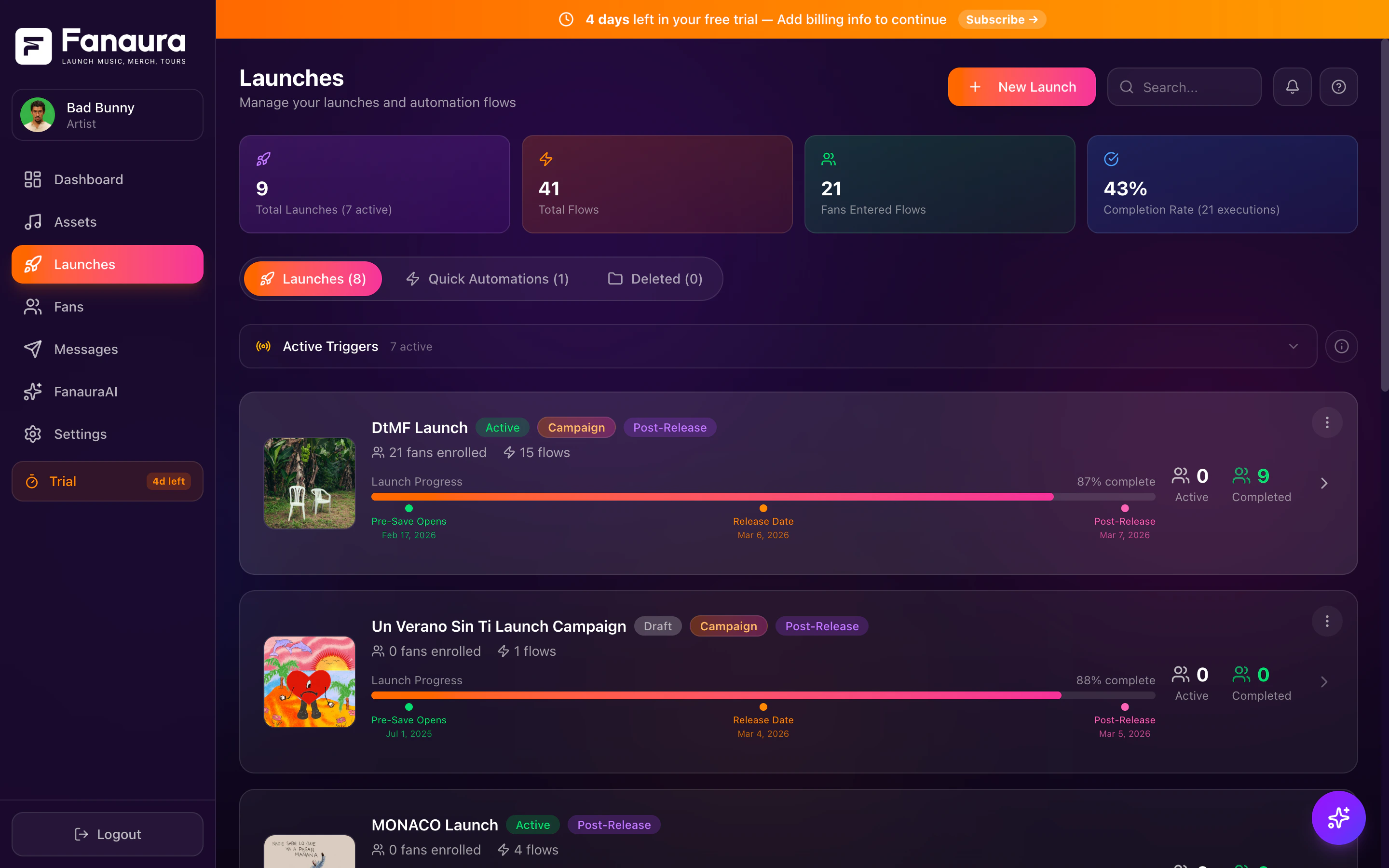Click Un Verano Sin Ti album cover thumbnail
Screen dimensions: 1389x868
[309, 681]
